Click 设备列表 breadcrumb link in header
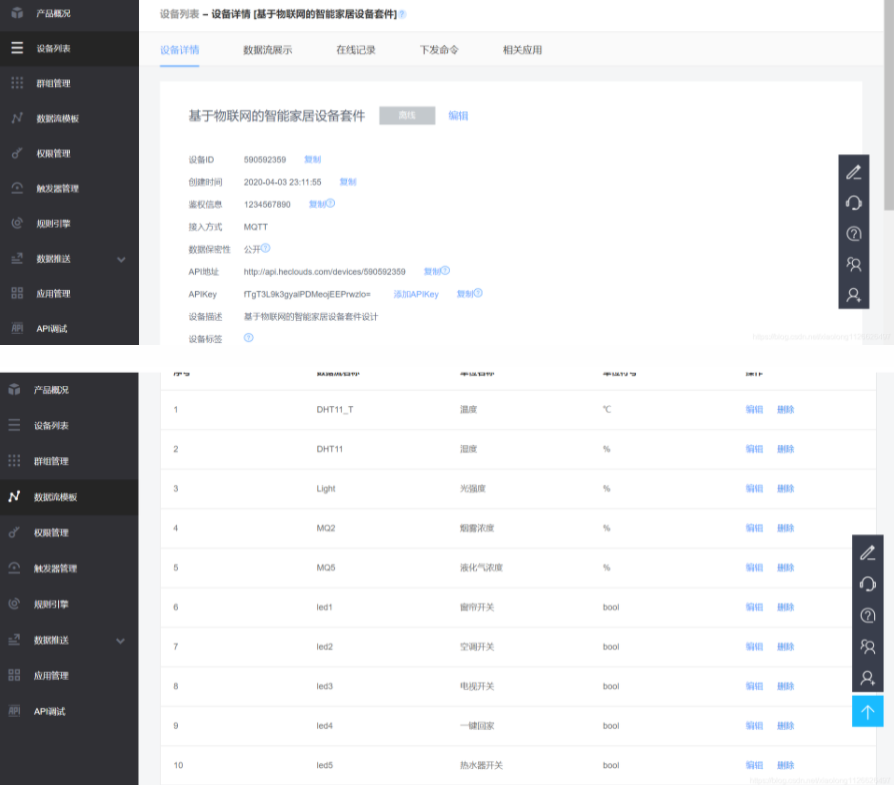The image size is (894, 785). tap(180, 14)
